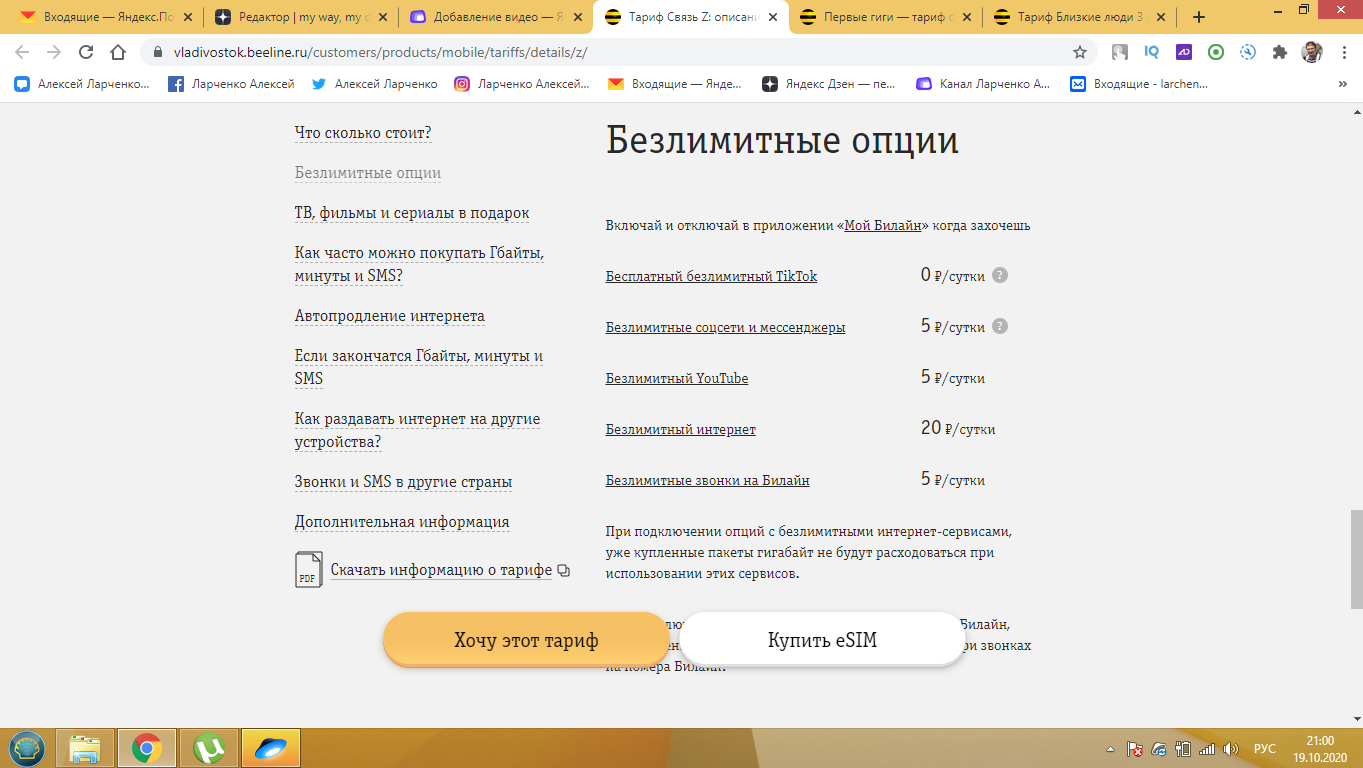Open File Explorer from the taskbar
Image resolution: width=1363 pixels, height=768 pixels.
pyautogui.click(x=85, y=748)
